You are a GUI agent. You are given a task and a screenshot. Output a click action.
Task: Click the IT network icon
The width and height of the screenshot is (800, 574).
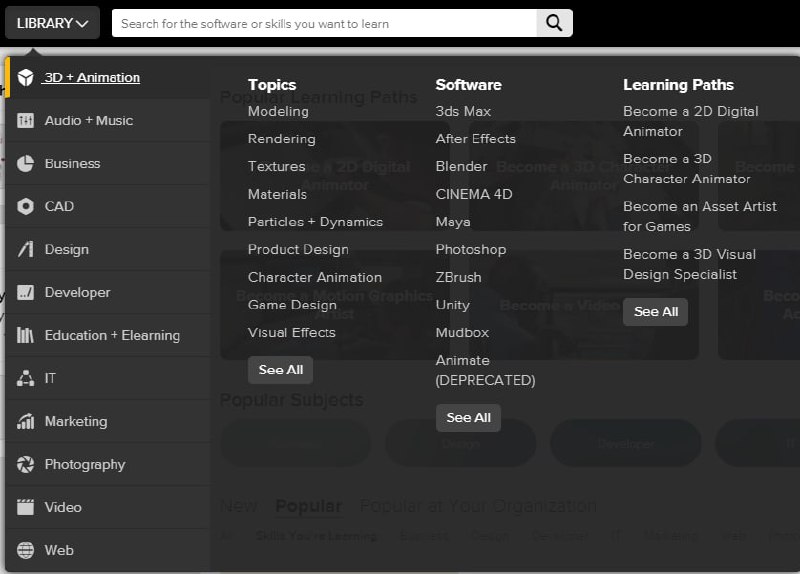pos(25,378)
